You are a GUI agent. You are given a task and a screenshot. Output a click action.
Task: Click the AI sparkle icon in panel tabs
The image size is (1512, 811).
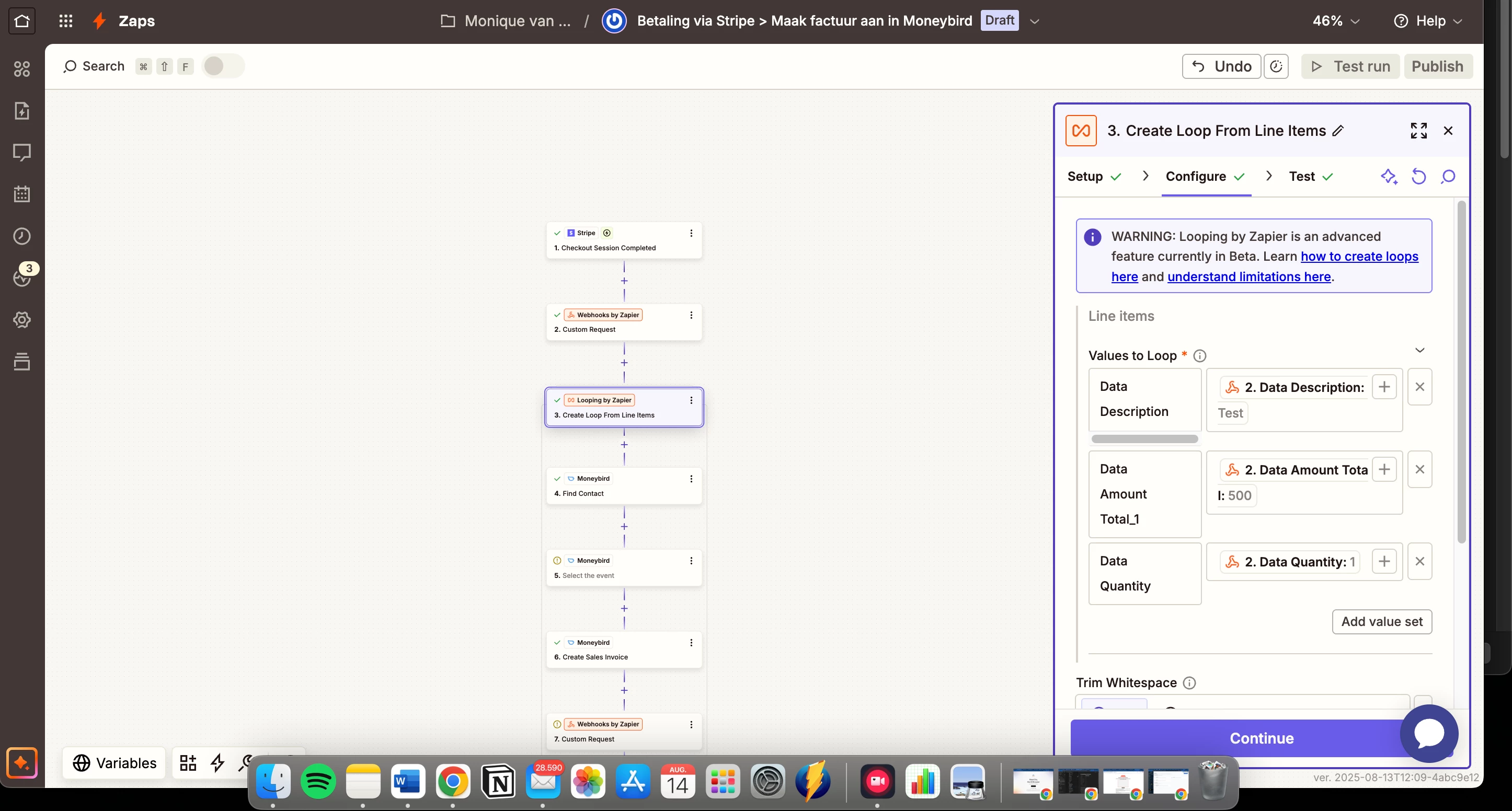pos(1389,177)
